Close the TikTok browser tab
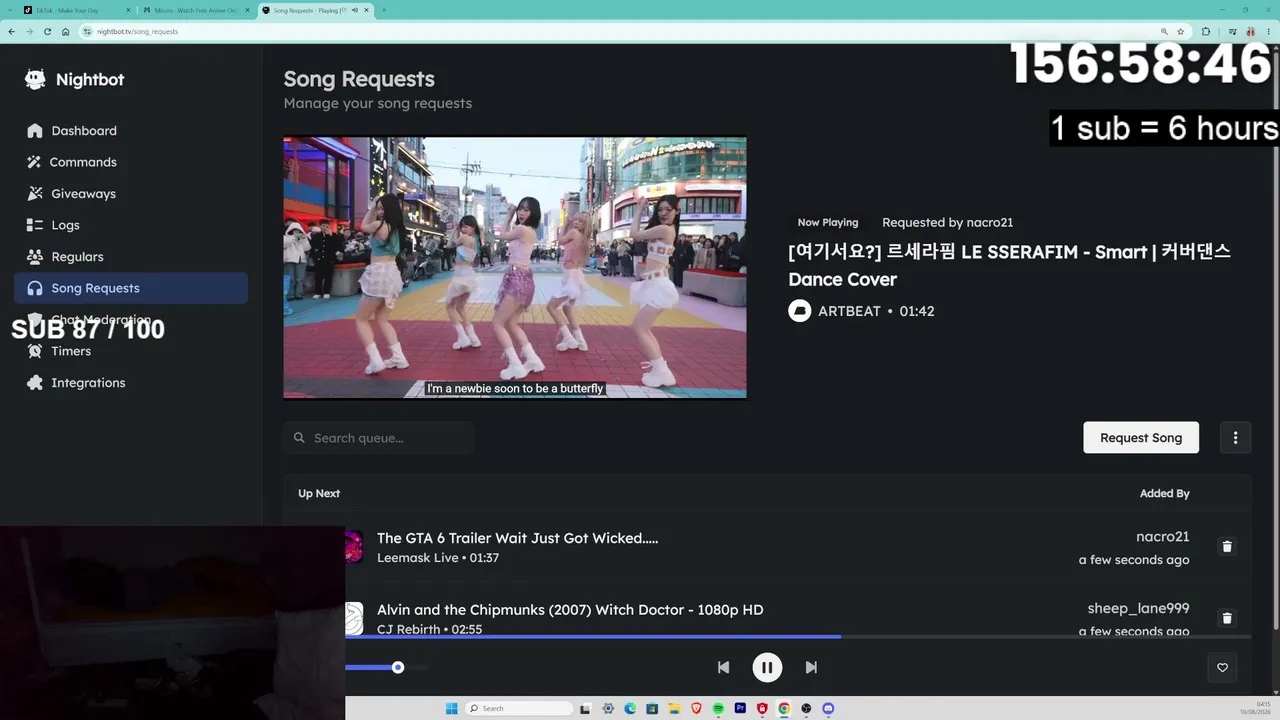Viewport: 1280px width, 720px height. coord(128,10)
